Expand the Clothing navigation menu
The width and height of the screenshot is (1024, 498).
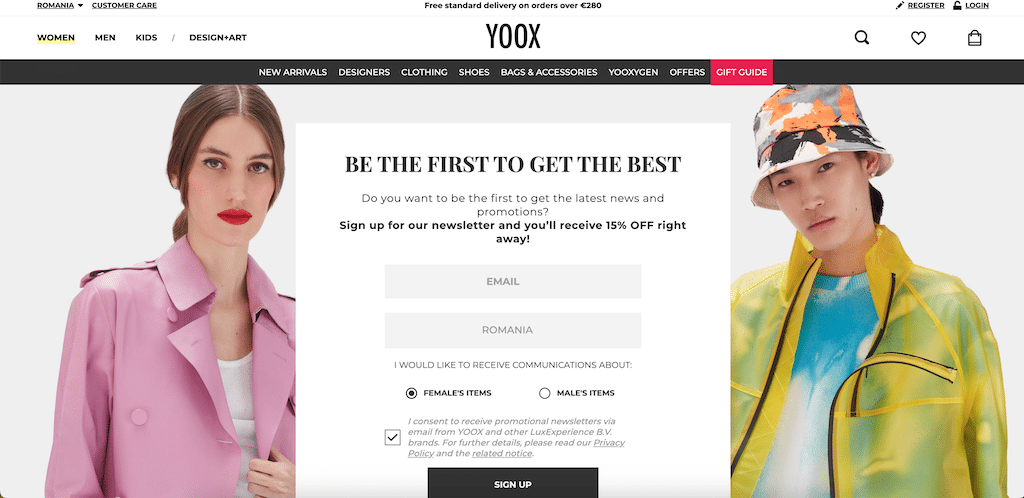click(x=424, y=72)
